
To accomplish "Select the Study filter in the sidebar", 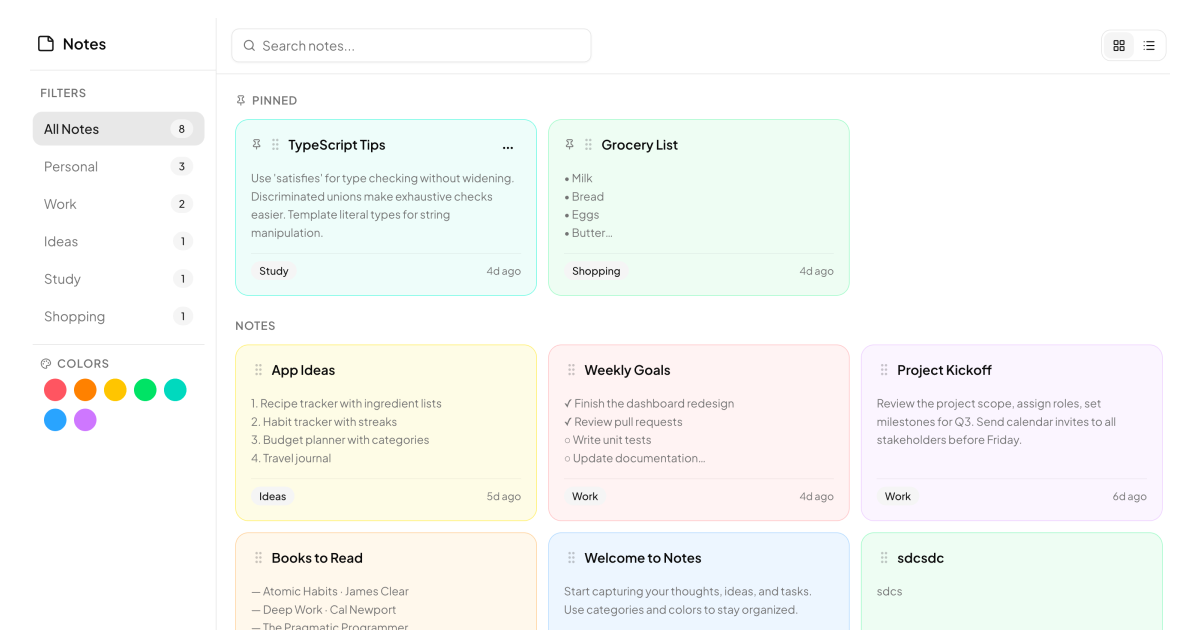I will 118,279.
